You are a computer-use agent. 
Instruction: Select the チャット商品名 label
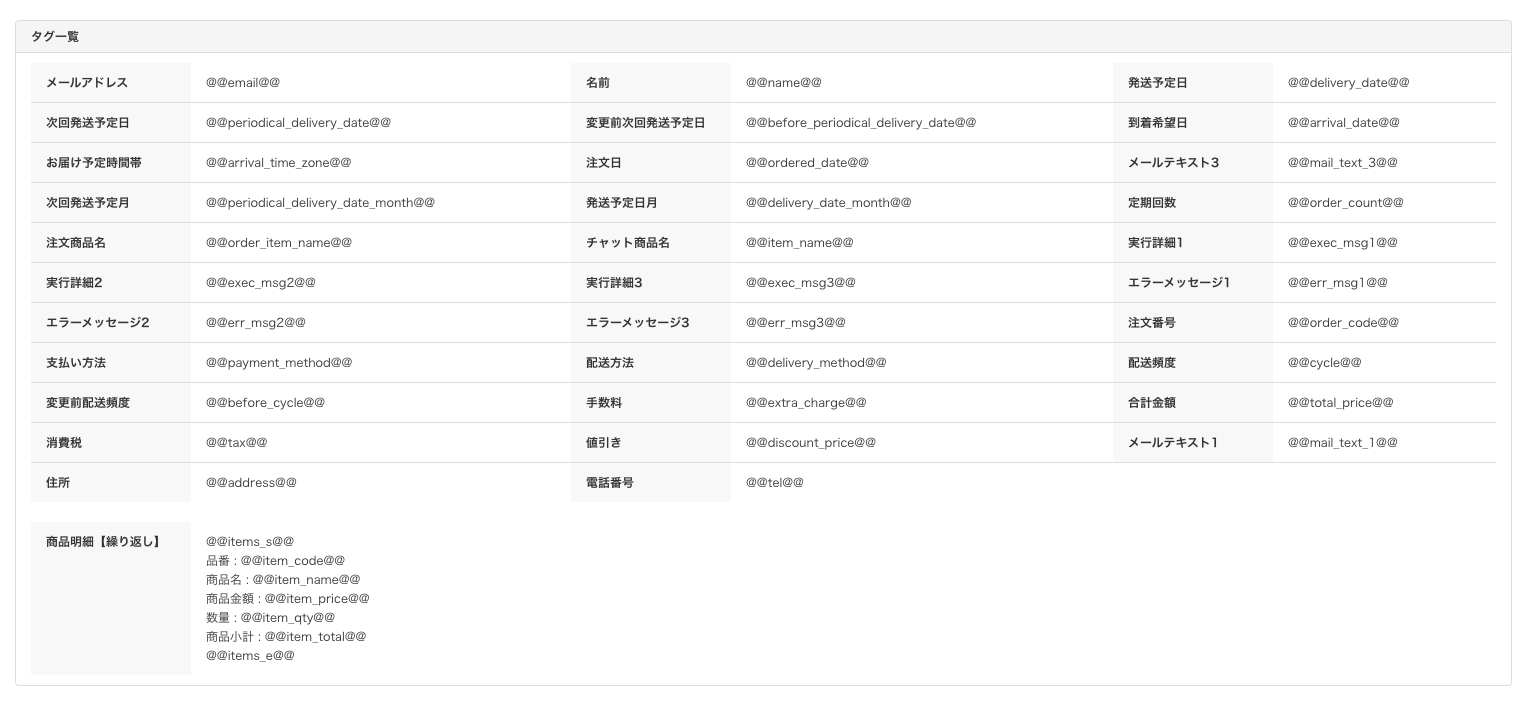coord(628,243)
